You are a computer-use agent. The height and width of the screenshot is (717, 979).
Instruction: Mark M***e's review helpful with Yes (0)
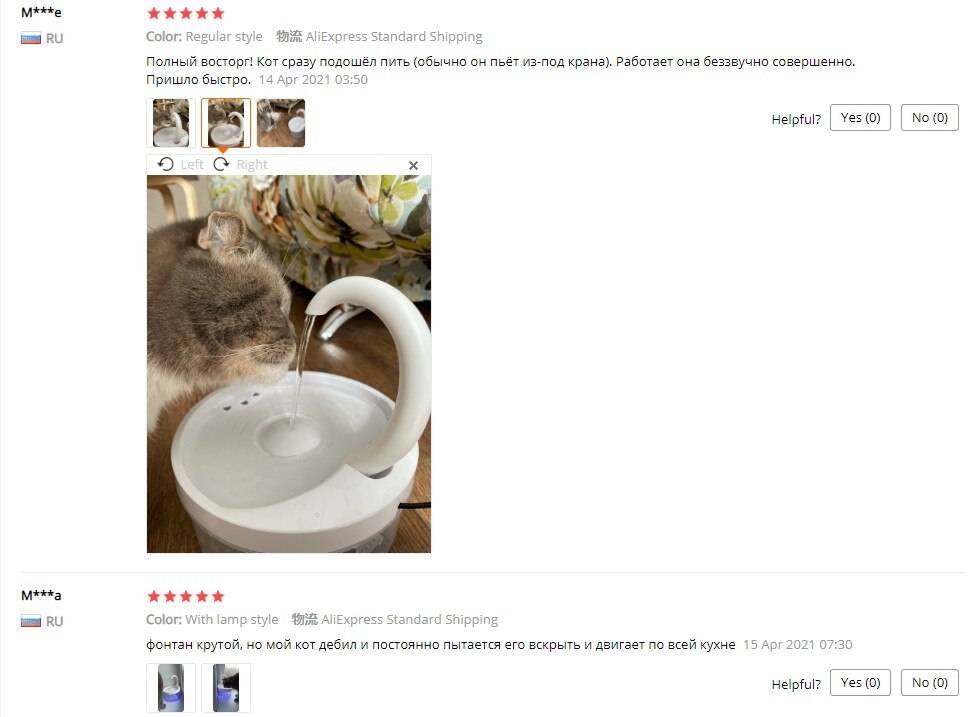860,118
